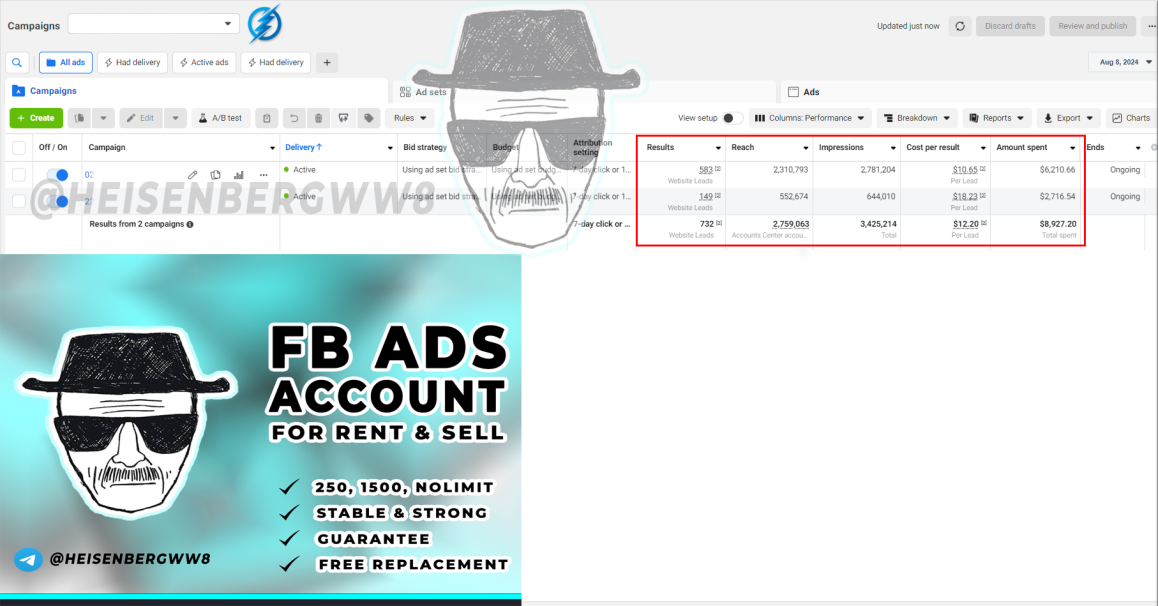1158x606 pixels.
Task: Open the Columns: Performance dropdown
Action: tap(810, 118)
